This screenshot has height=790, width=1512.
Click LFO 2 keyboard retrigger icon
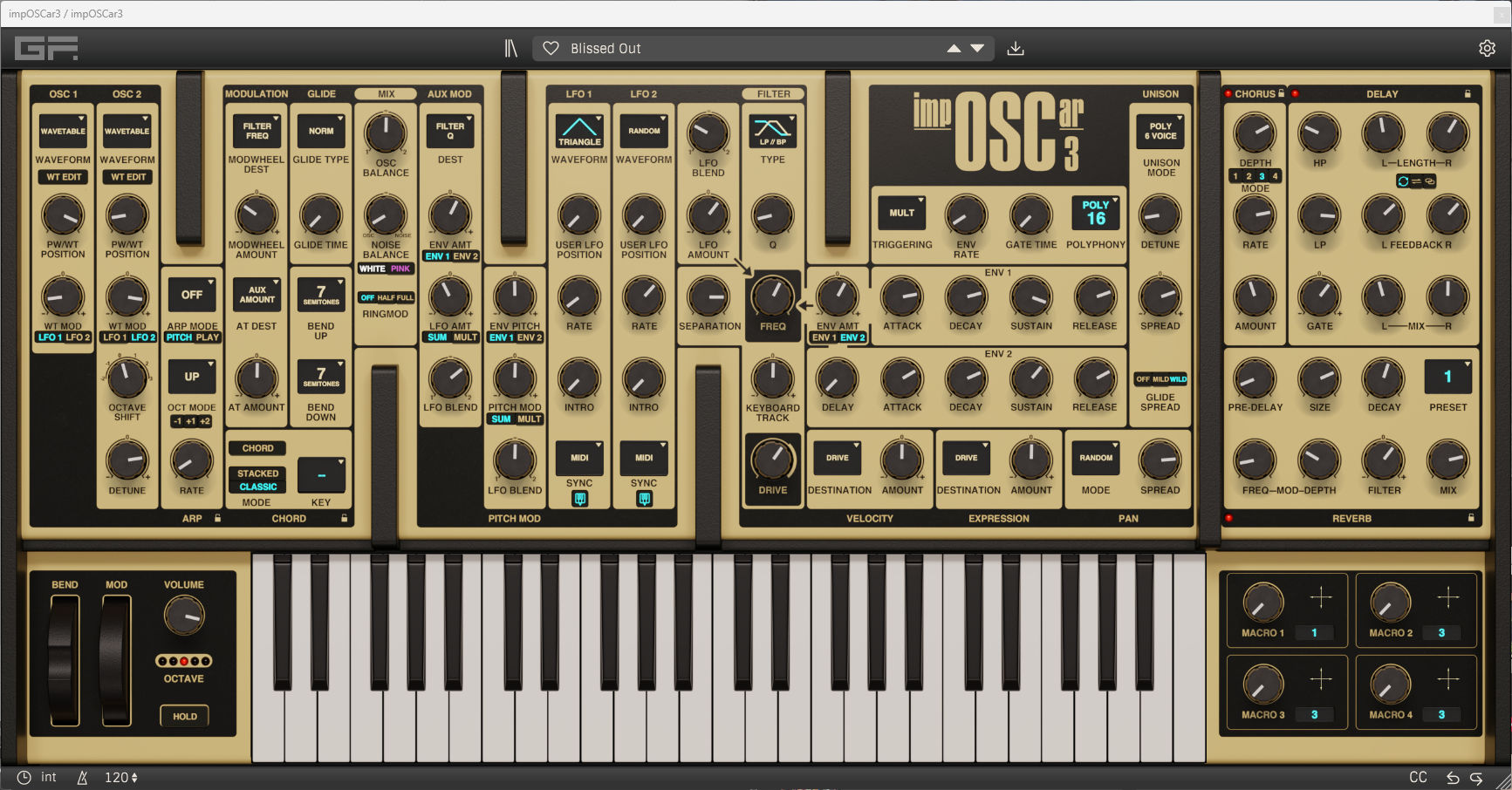(x=645, y=499)
